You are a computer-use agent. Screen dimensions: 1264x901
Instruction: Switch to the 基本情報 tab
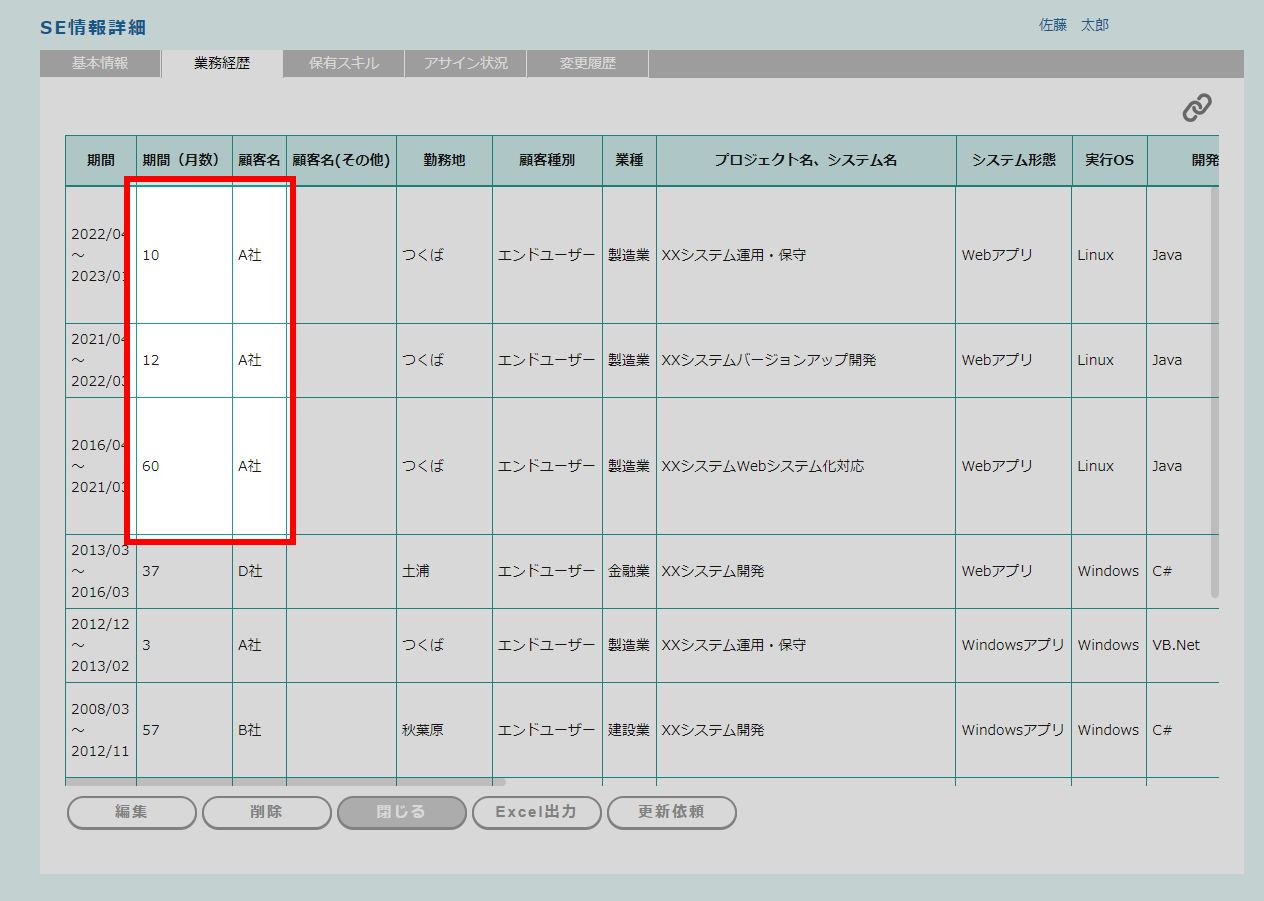tap(100, 63)
